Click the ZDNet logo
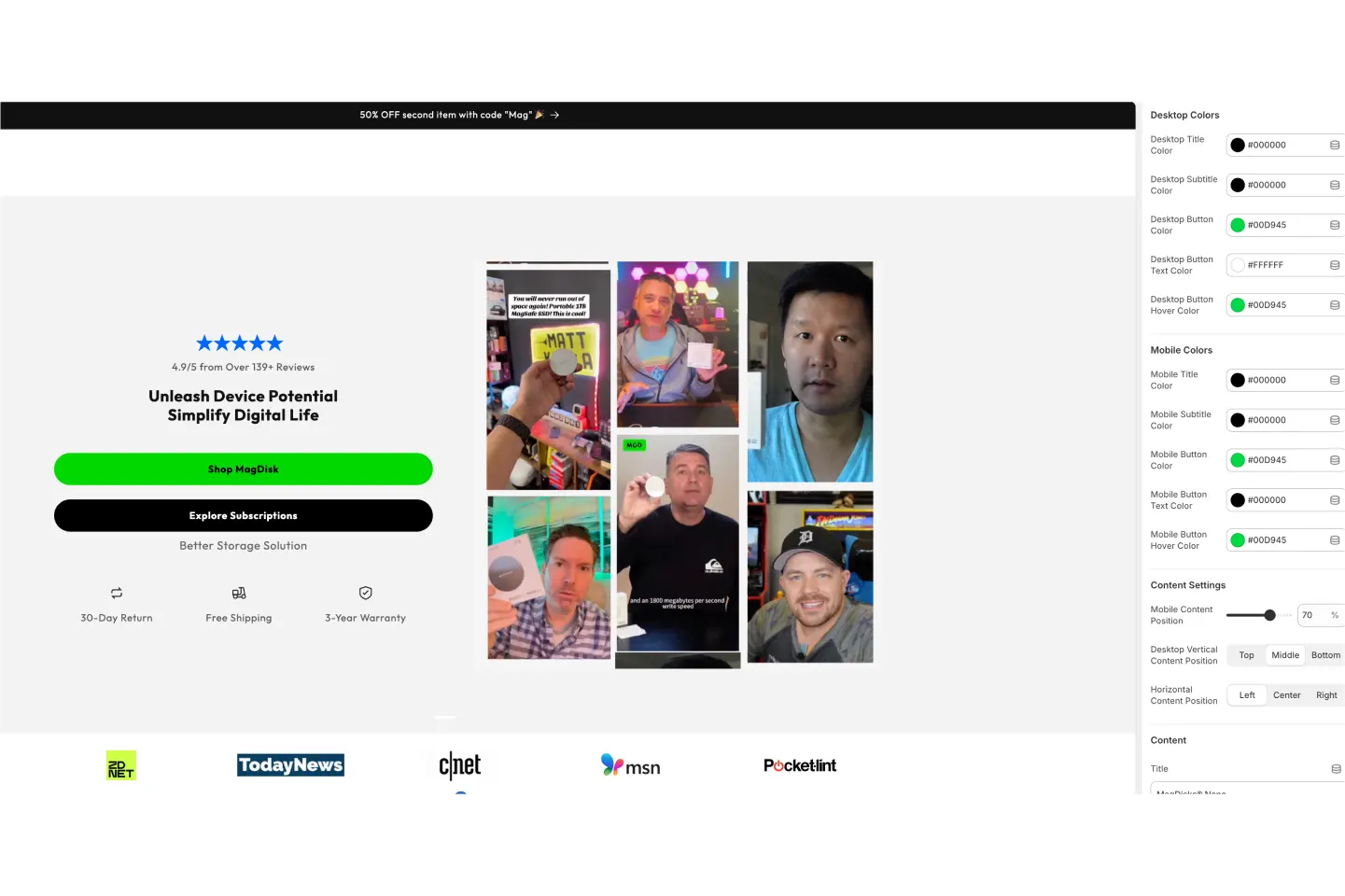1345x896 pixels. click(121, 765)
